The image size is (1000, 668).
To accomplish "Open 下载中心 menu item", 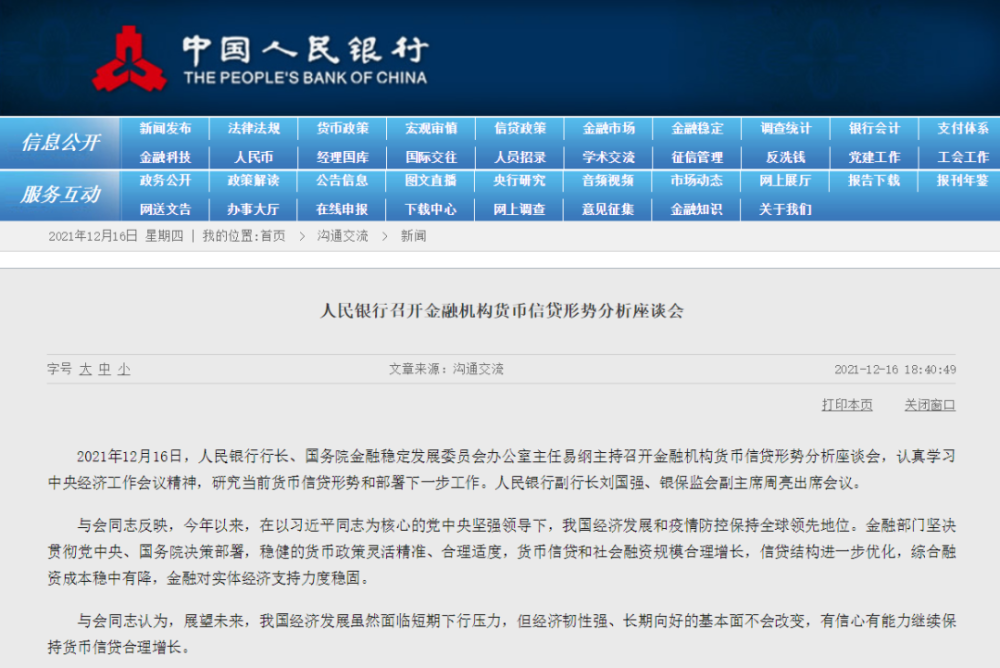I will (x=431, y=209).
